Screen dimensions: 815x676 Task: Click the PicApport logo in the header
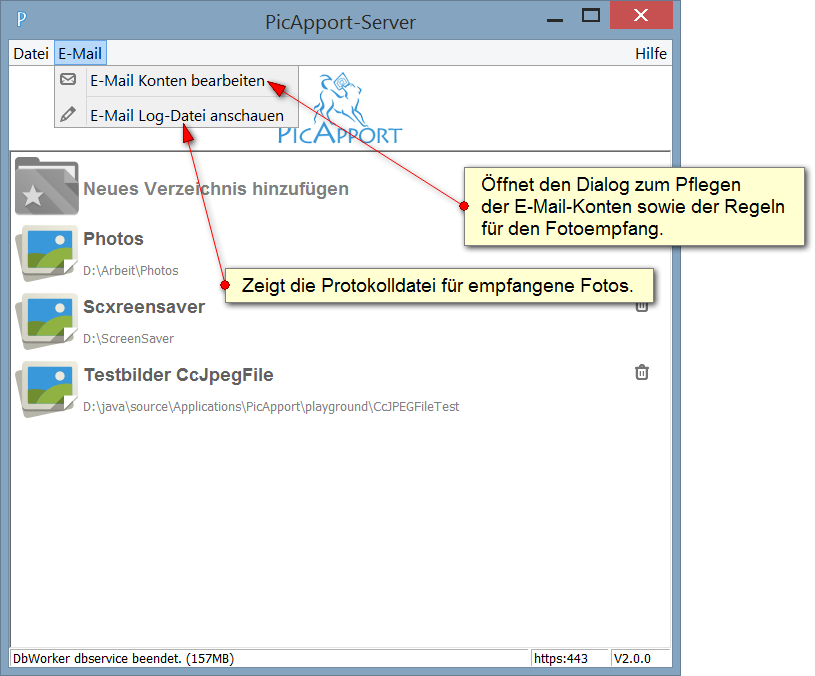[x=340, y=110]
